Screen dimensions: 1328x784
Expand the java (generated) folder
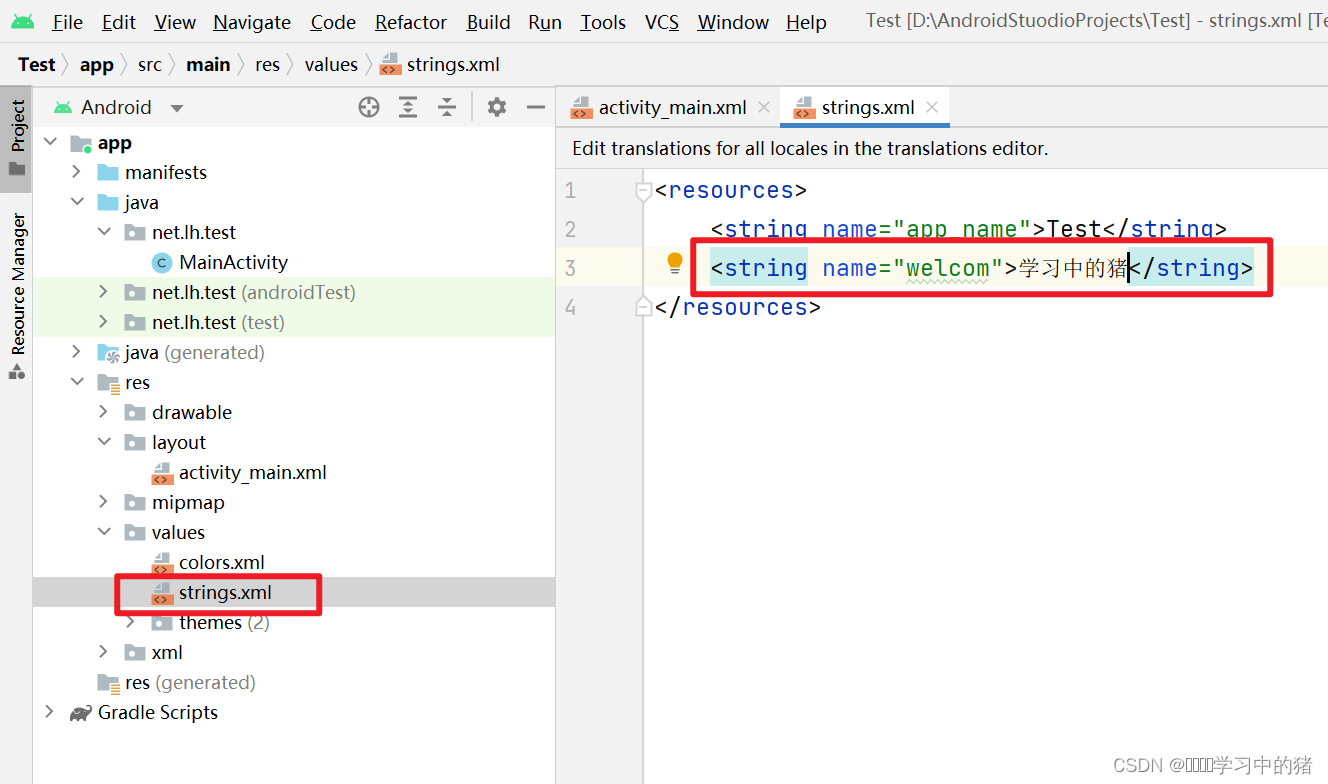pyautogui.click(x=77, y=352)
